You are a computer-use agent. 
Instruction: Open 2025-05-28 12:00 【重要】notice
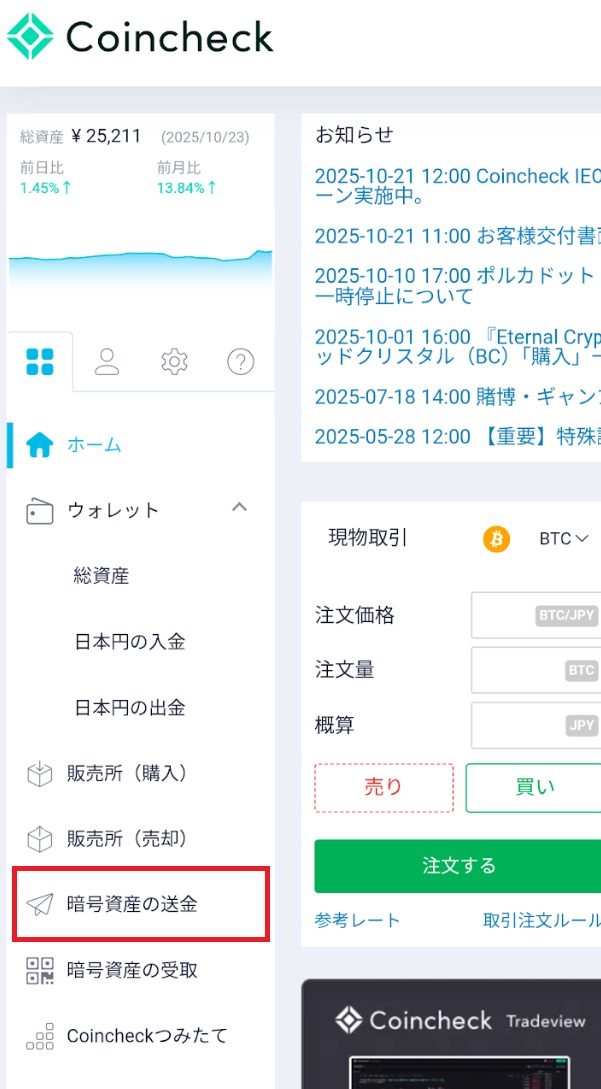click(458, 437)
